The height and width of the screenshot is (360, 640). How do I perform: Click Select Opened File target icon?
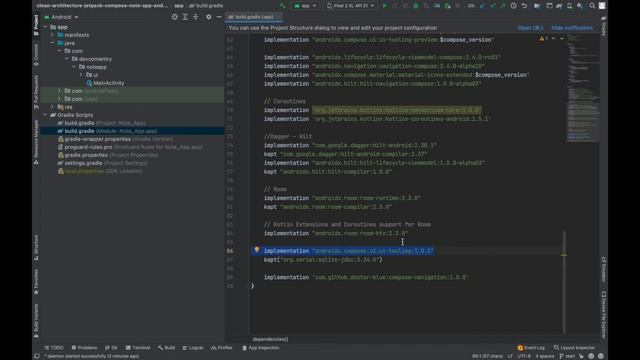coord(175,17)
